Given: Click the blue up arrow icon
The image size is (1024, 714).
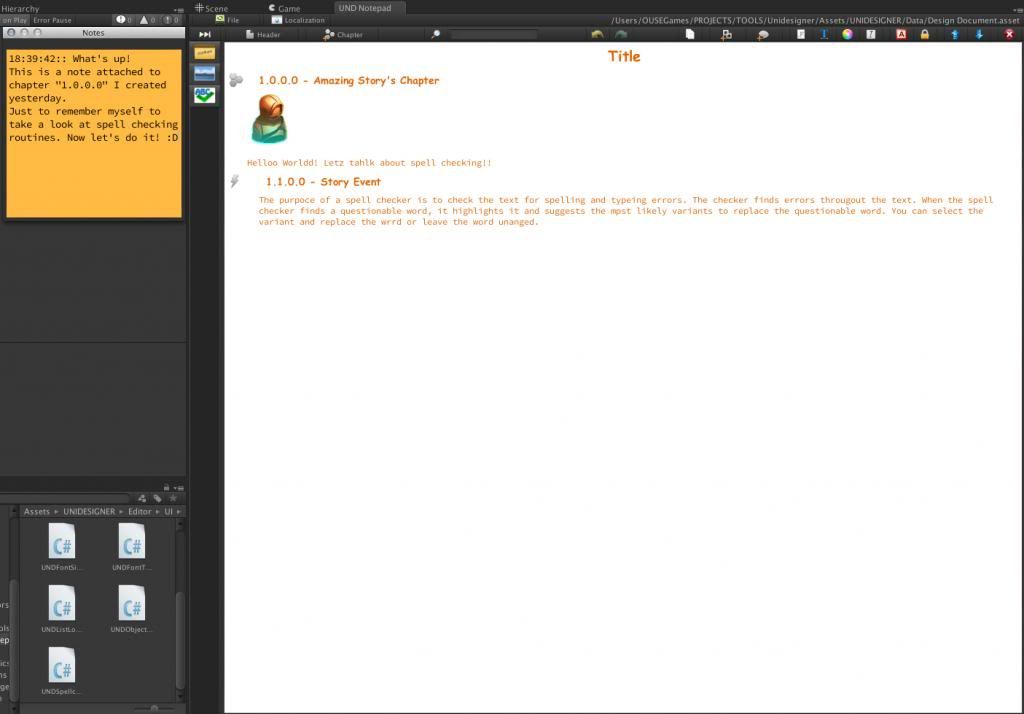Looking at the screenshot, I should point(955,34).
